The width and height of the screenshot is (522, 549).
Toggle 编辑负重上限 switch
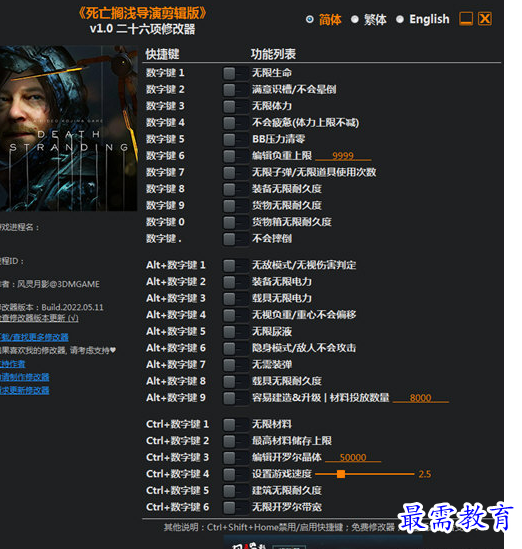pos(235,156)
